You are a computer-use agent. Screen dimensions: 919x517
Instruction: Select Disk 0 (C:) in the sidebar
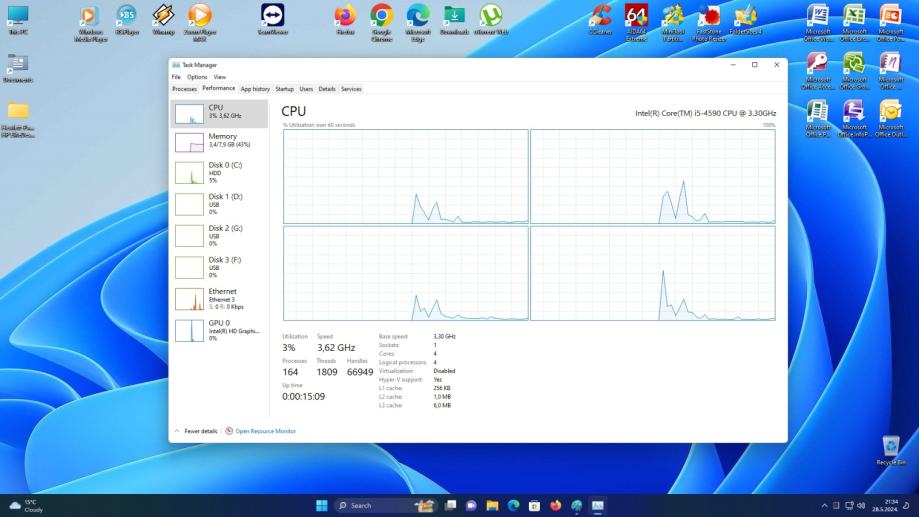pos(219,173)
